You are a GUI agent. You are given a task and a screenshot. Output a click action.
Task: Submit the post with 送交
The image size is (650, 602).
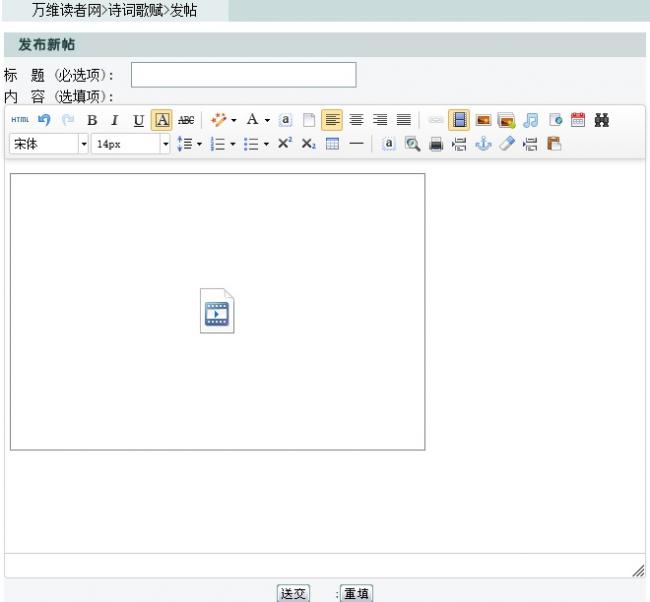pyautogui.click(x=293, y=593)
